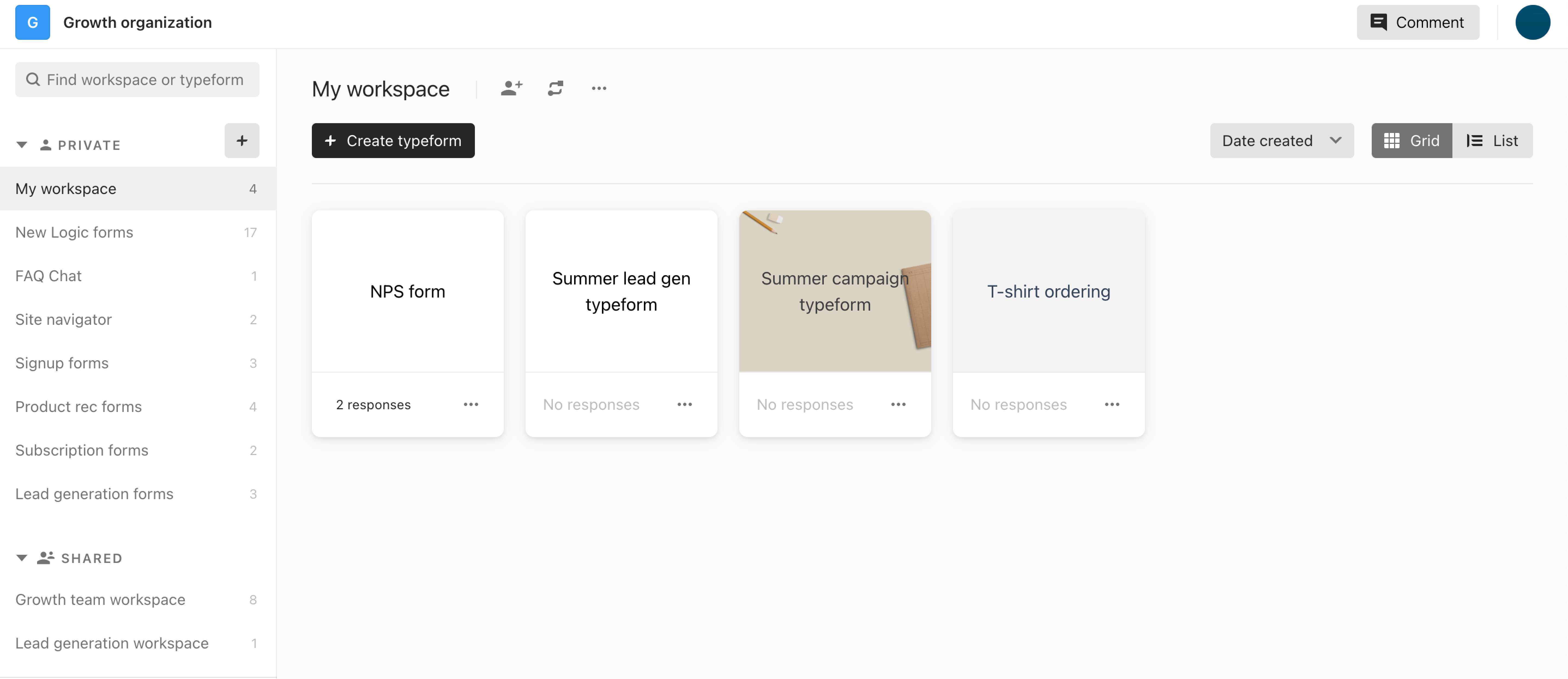The height and width of the screenshot is (679, 1568).
Task: Open Site navigator workspace
Action: tap(138, 319)
